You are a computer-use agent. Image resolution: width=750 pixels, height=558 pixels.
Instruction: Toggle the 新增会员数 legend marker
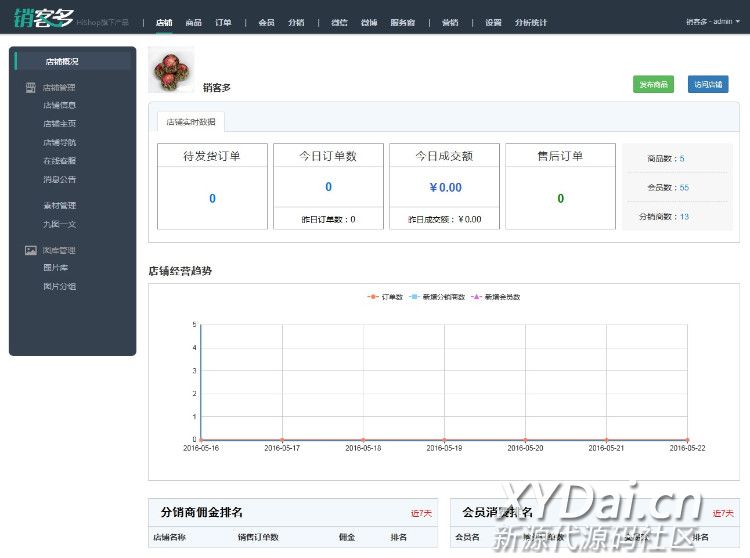pyautogui.click(x=476, y=297)
